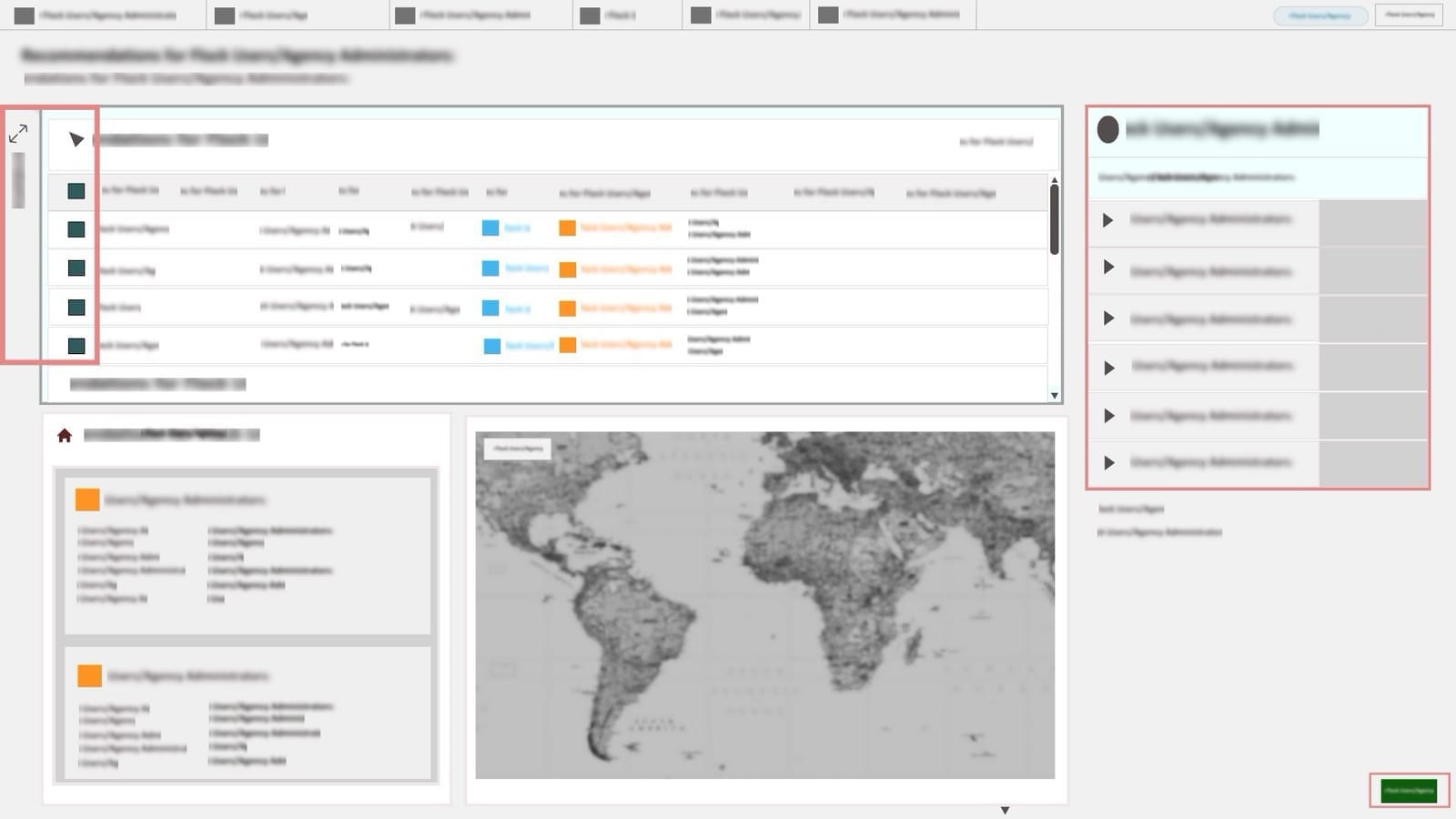Expand the first item in the right panel list
This screenshot has height=819, width=1456.
[1108, 220]
